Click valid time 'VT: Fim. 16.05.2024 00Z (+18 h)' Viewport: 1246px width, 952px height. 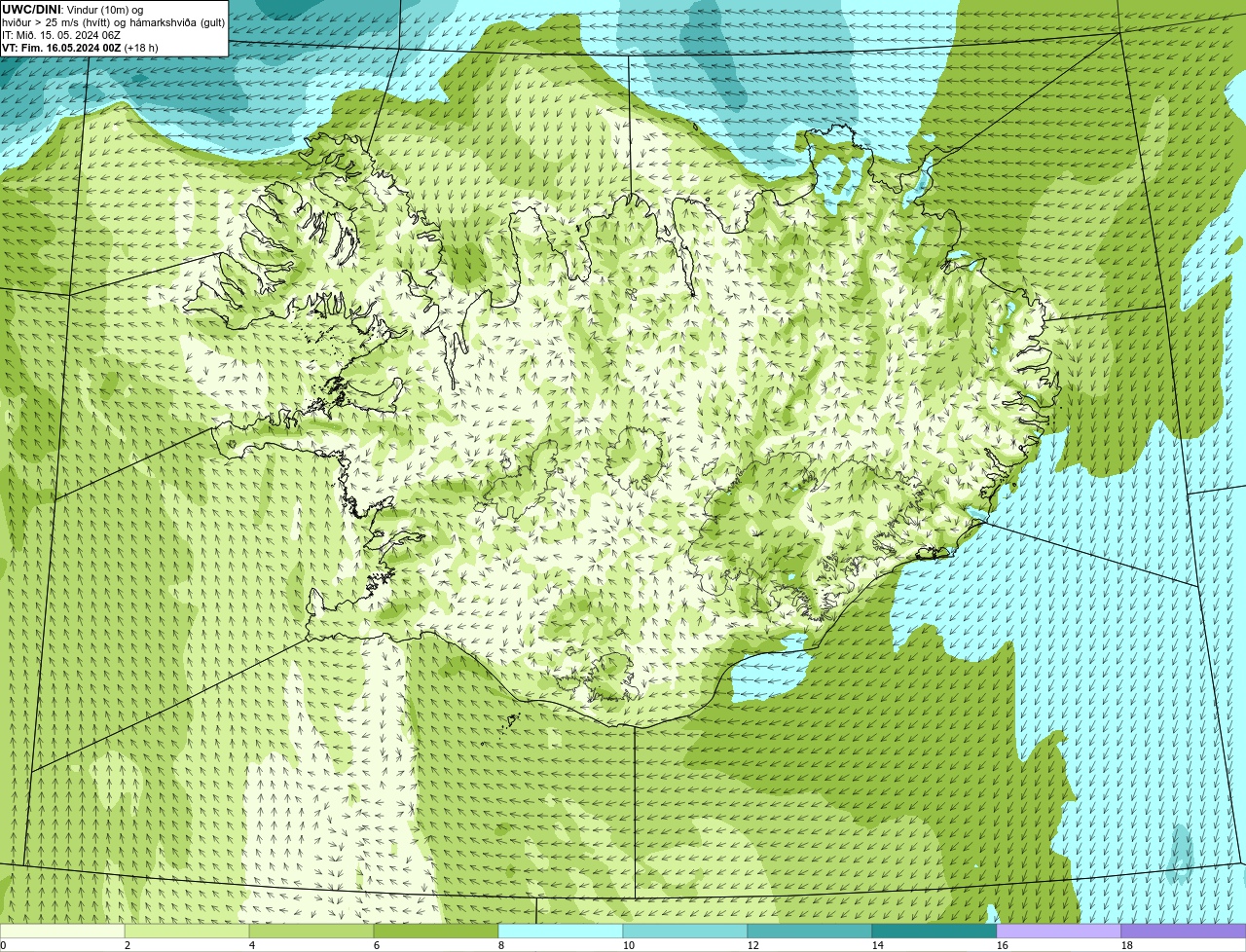pos(80,48)
